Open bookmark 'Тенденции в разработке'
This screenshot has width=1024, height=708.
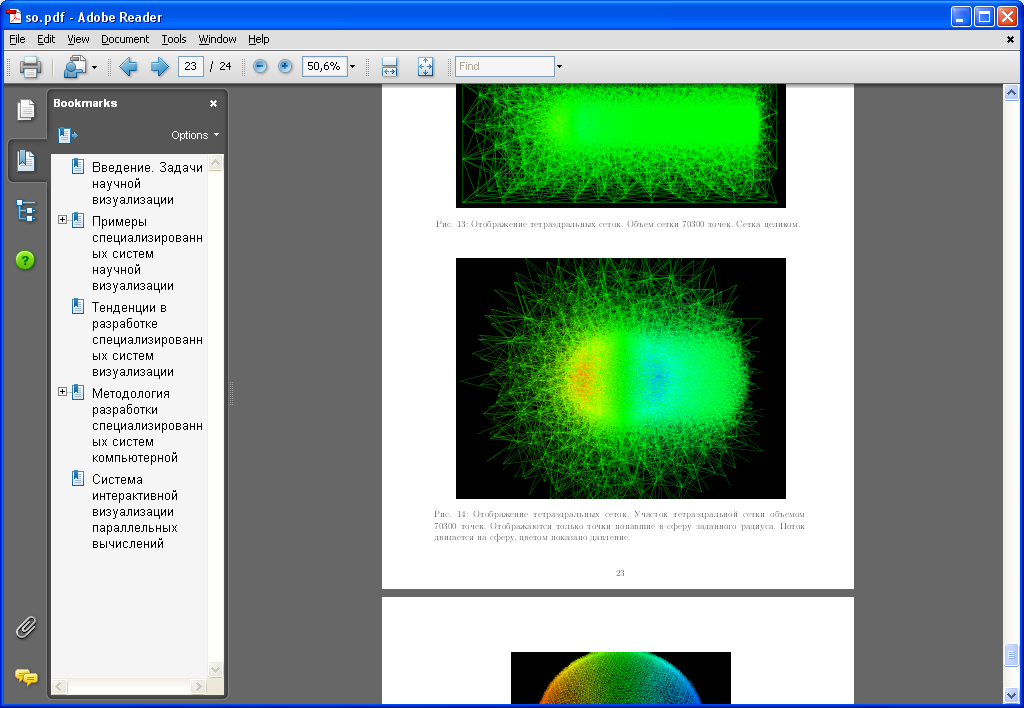click(x=147, y=340)
